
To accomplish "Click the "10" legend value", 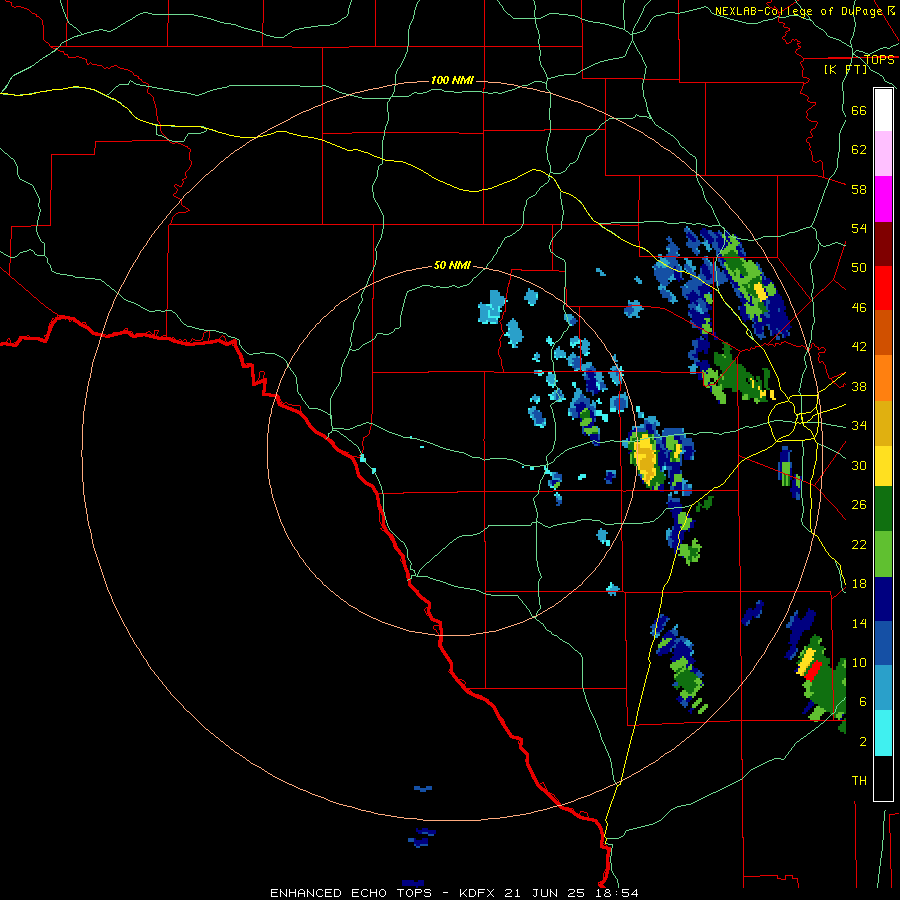I will (x=859, y=662).
